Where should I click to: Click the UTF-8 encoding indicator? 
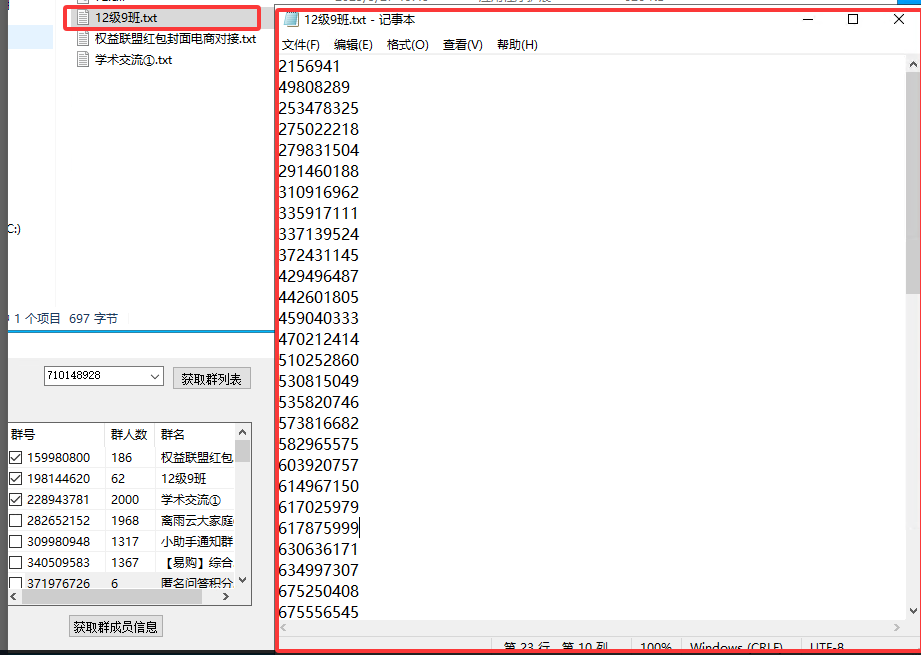click(828, 645)
